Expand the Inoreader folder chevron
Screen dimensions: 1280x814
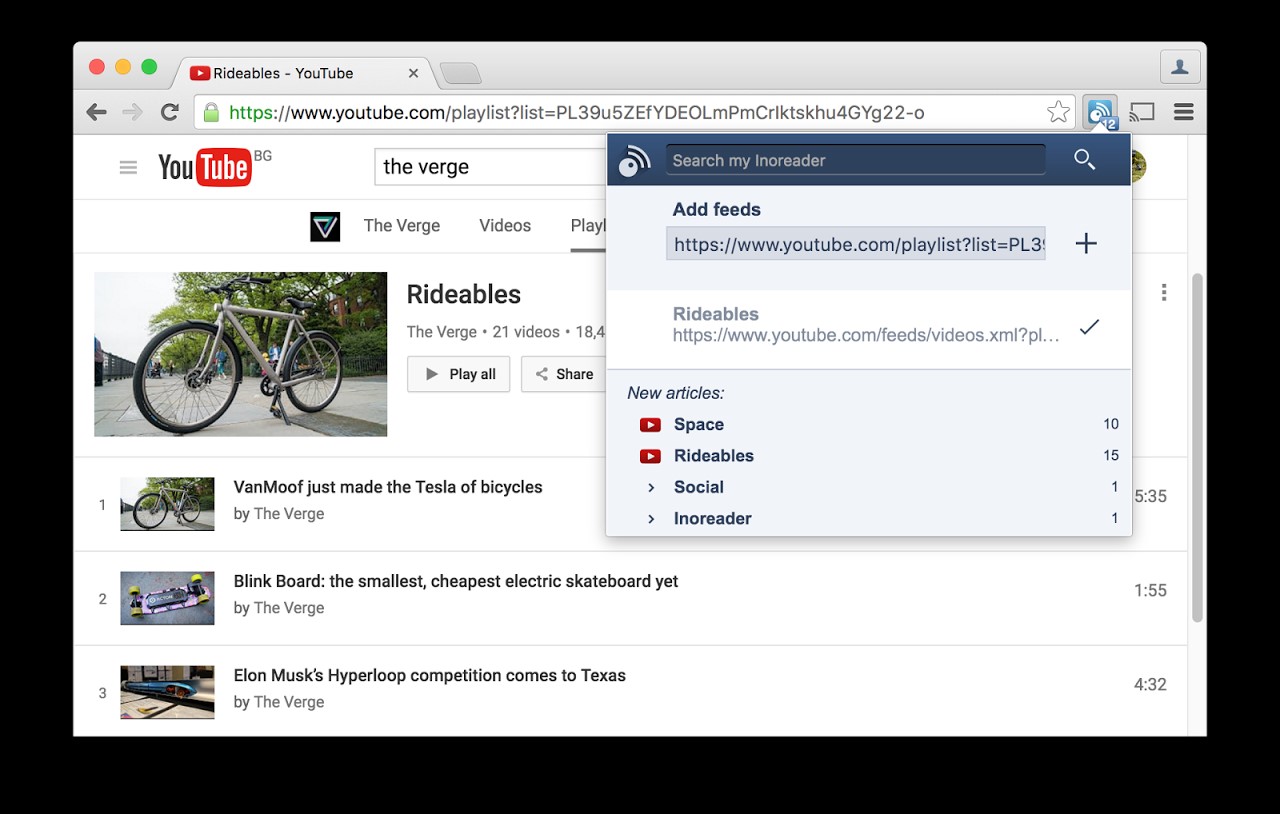651,518
